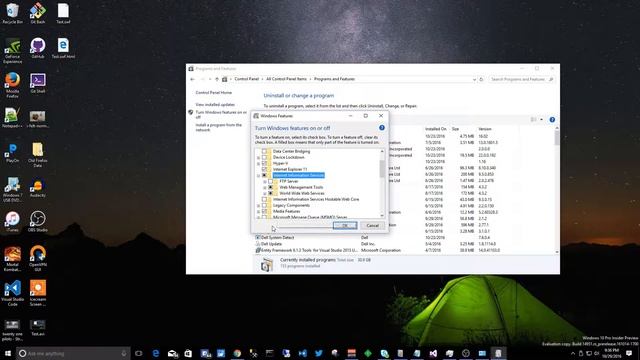Screen dimensions: 640x360
Task: Toggle the Hyper-V checkbox
Action: click(x=264, y=163)
